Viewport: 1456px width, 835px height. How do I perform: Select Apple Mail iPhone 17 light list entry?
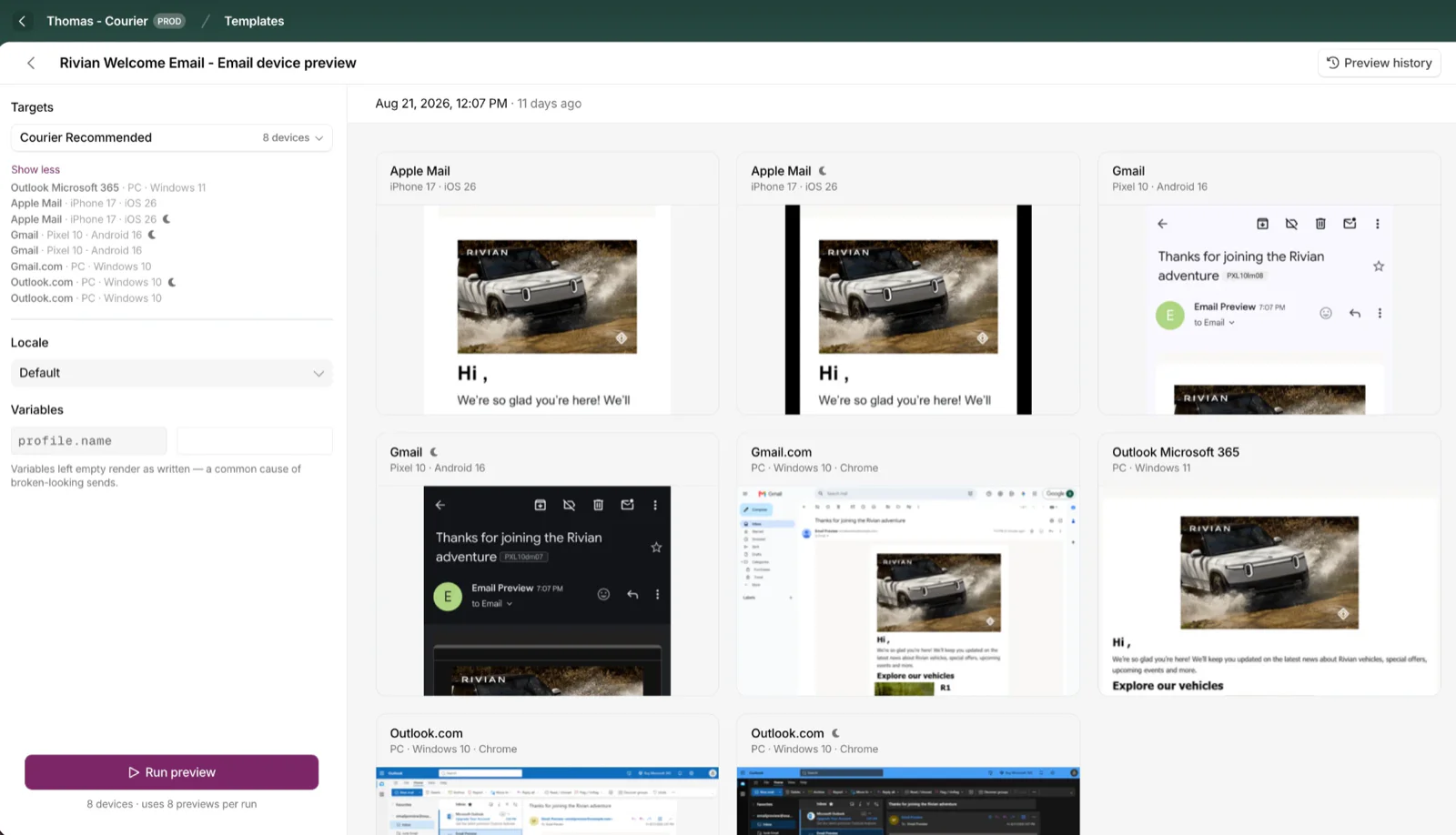coord(84,204)
